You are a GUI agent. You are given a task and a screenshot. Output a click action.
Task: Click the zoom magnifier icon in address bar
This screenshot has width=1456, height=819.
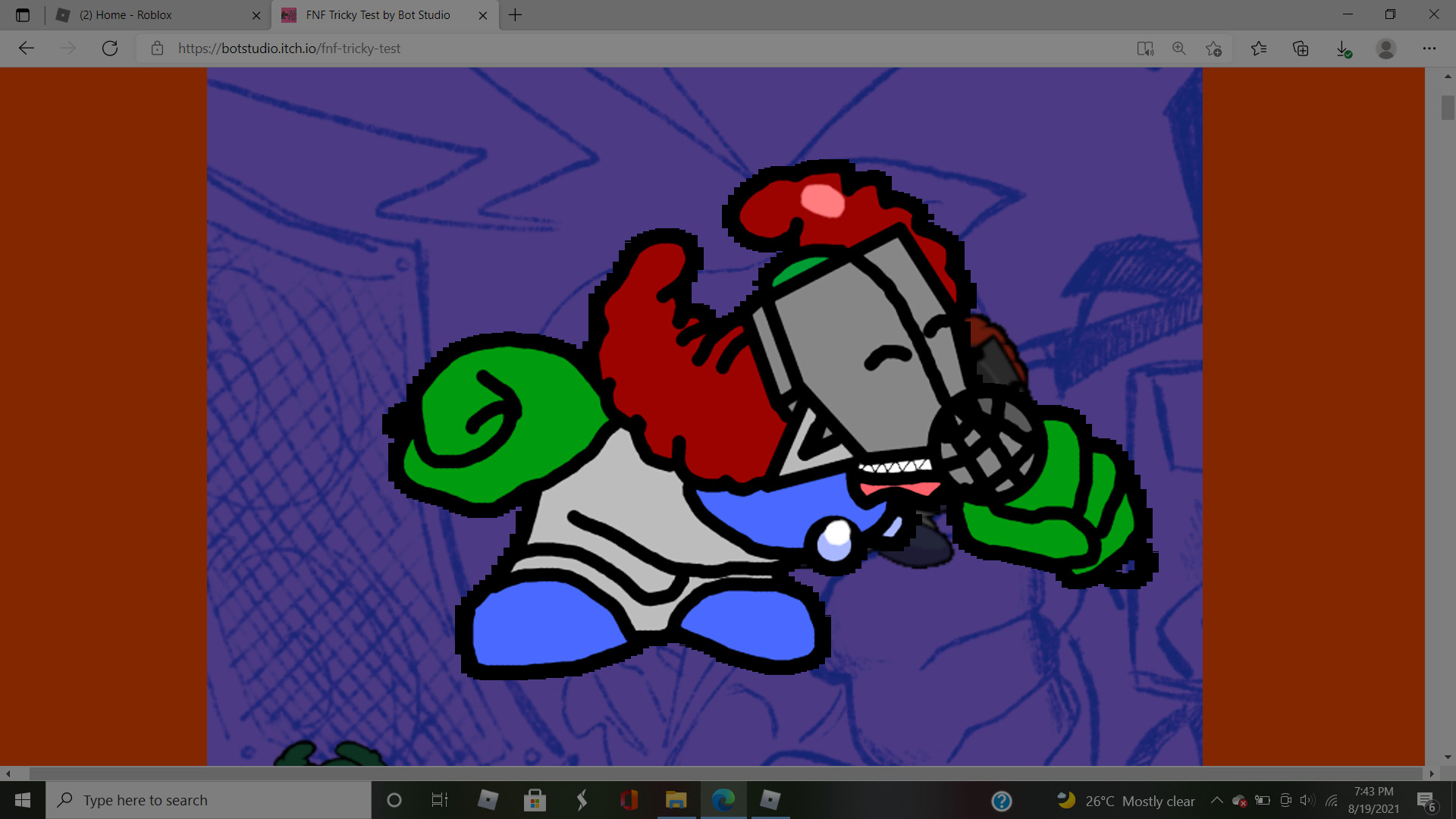pos(1179,49)
